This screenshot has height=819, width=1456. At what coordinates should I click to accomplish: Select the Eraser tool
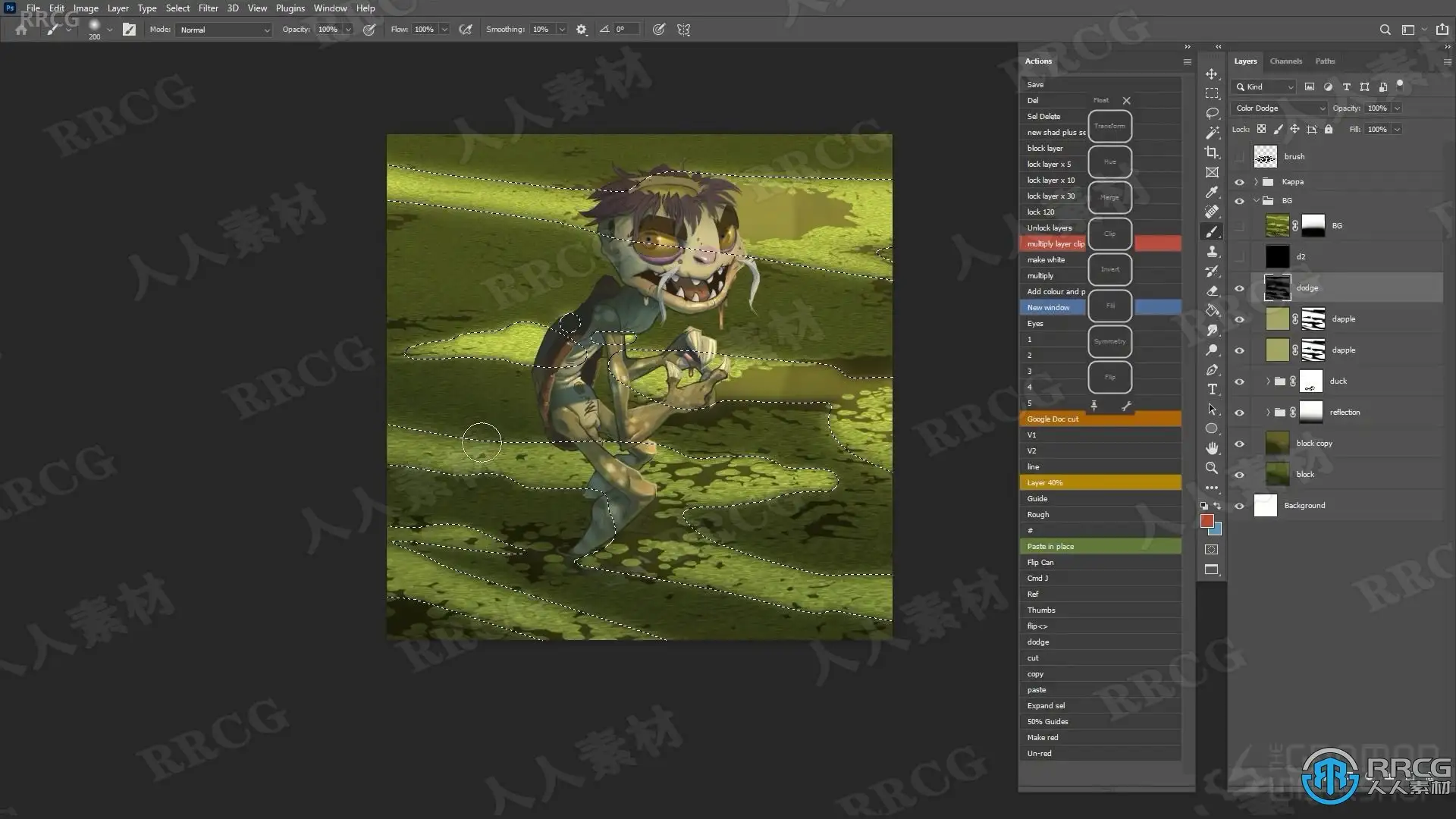coord(1212,290)
